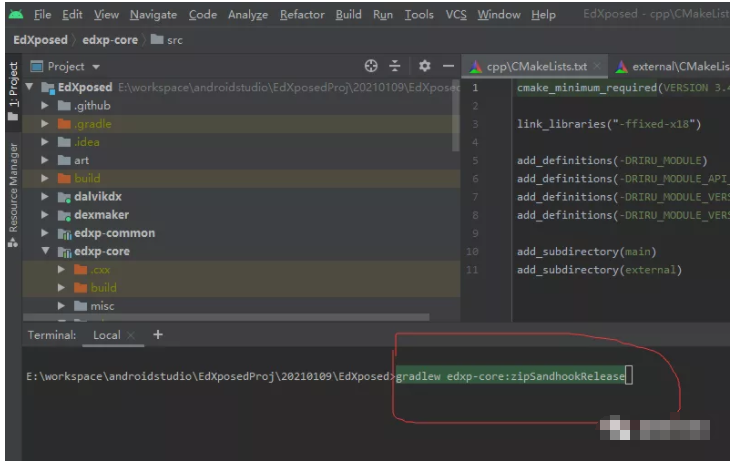736x464 pixels.
Task: Click the edxp-common module icon
Action: [x=64, y=233]
